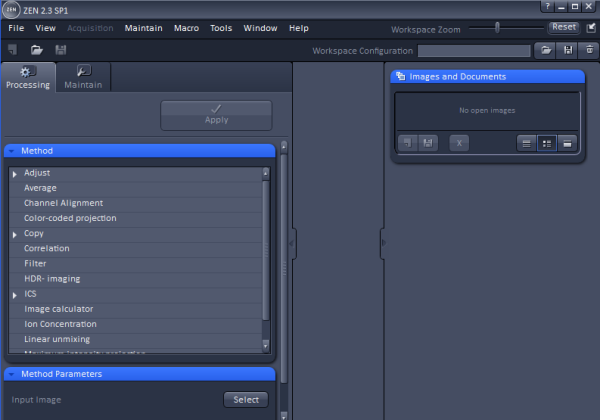Image resolution: width=600 pixels, height=420 pixels.
Task: Click the New Document icon in main toolbar
Action: pyautogui.click(x=13, y=50)
